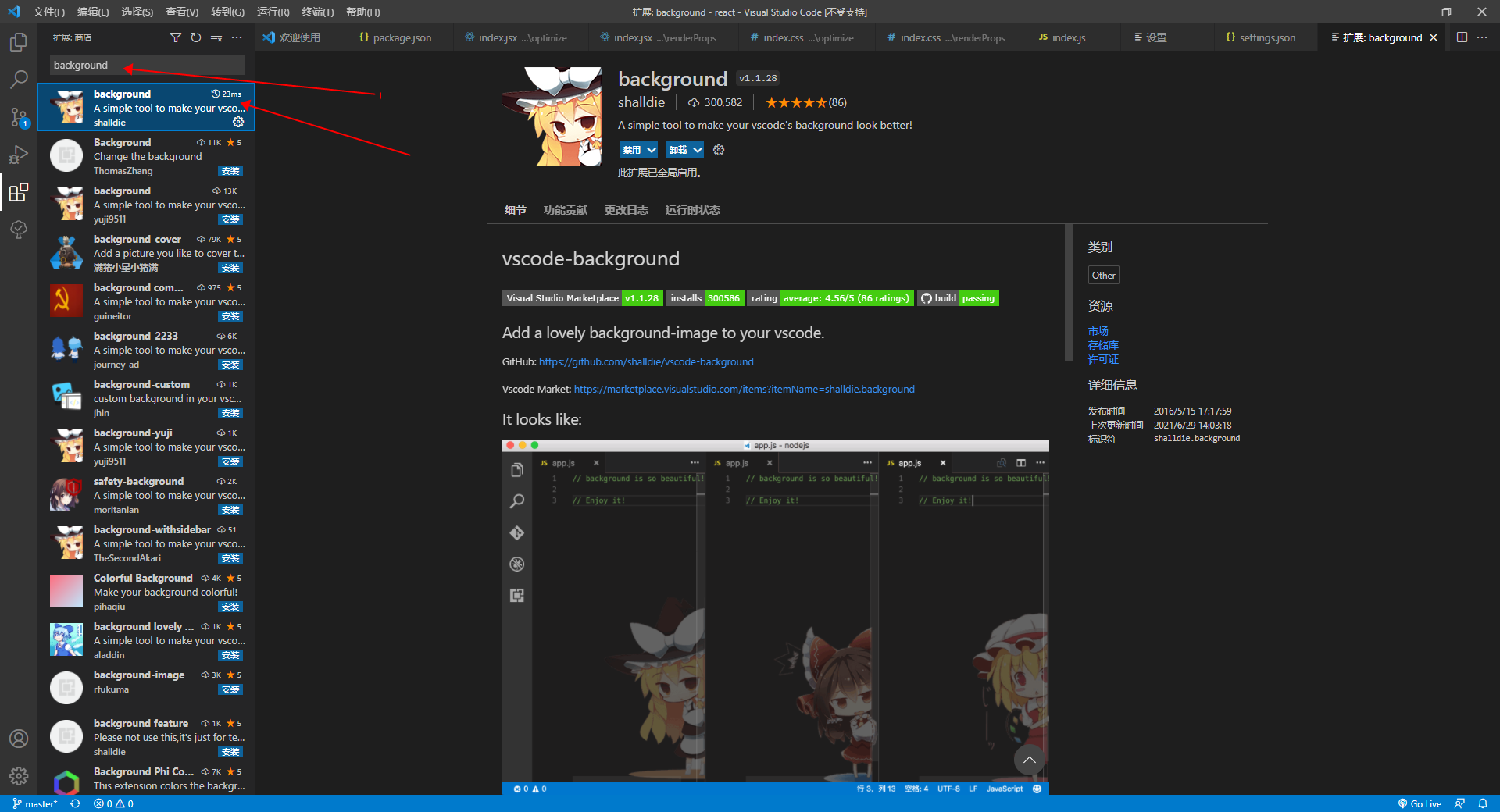Close the 扩展: background tab
1500x812 pixels.
coord(1434,37)
